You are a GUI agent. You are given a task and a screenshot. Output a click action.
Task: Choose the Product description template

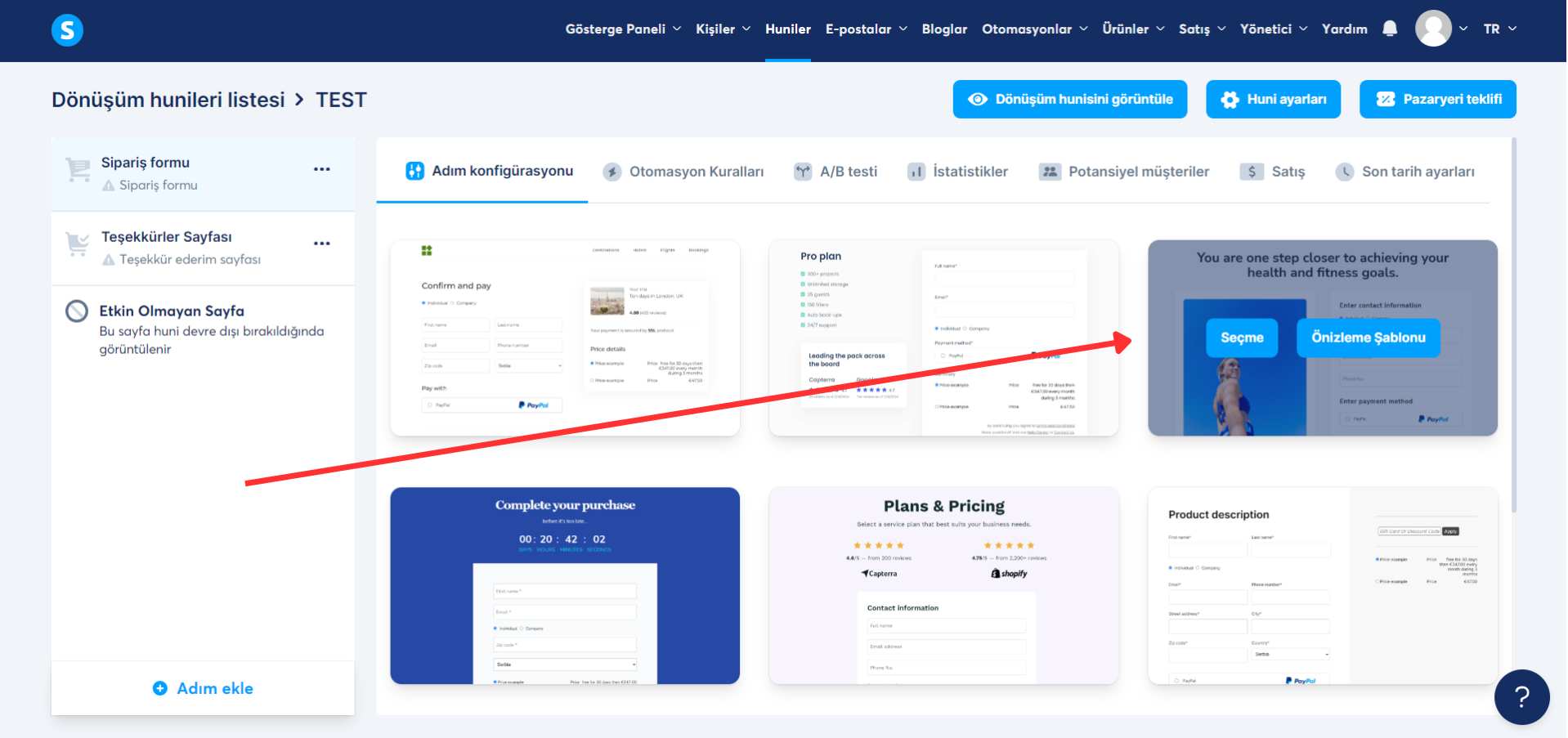pos(1323,586)
